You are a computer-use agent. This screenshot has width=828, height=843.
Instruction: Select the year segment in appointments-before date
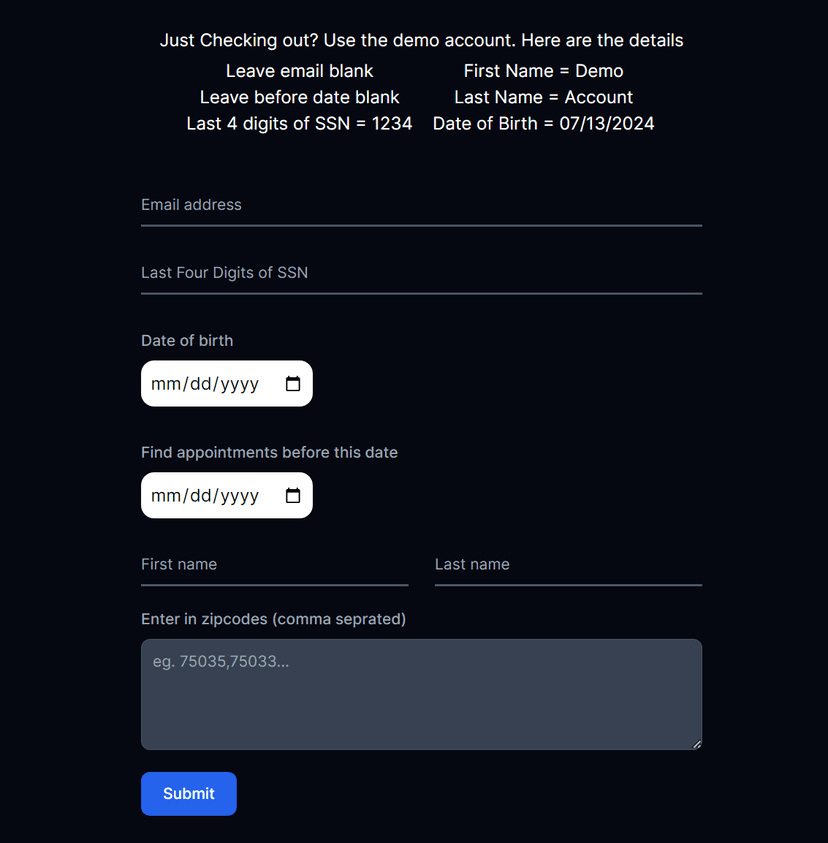point(240,496)
